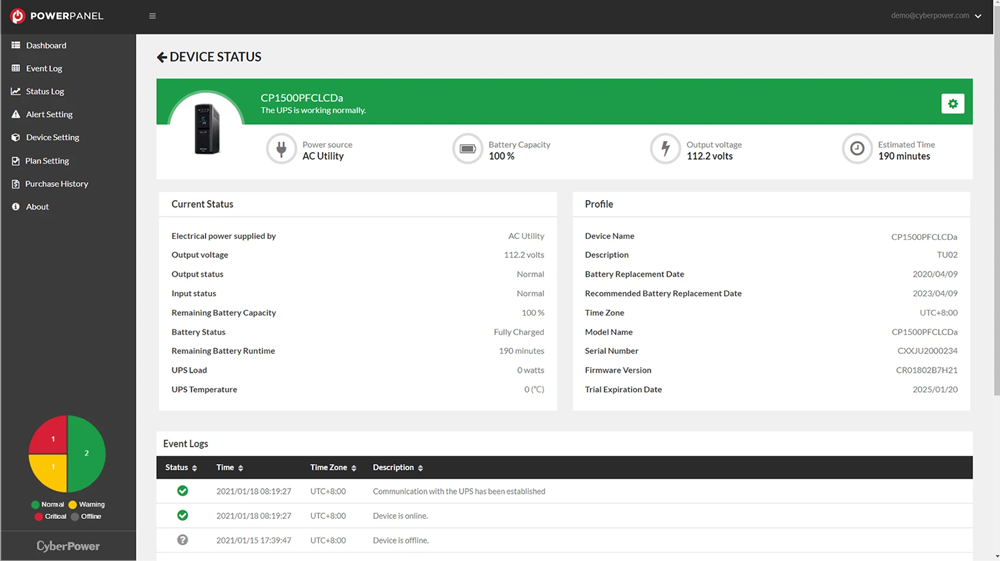Image resolution: width=1000 pixels, height=561 pixels.
Task: Select green Normal segment of pie chart
Action: coord(87,453)
